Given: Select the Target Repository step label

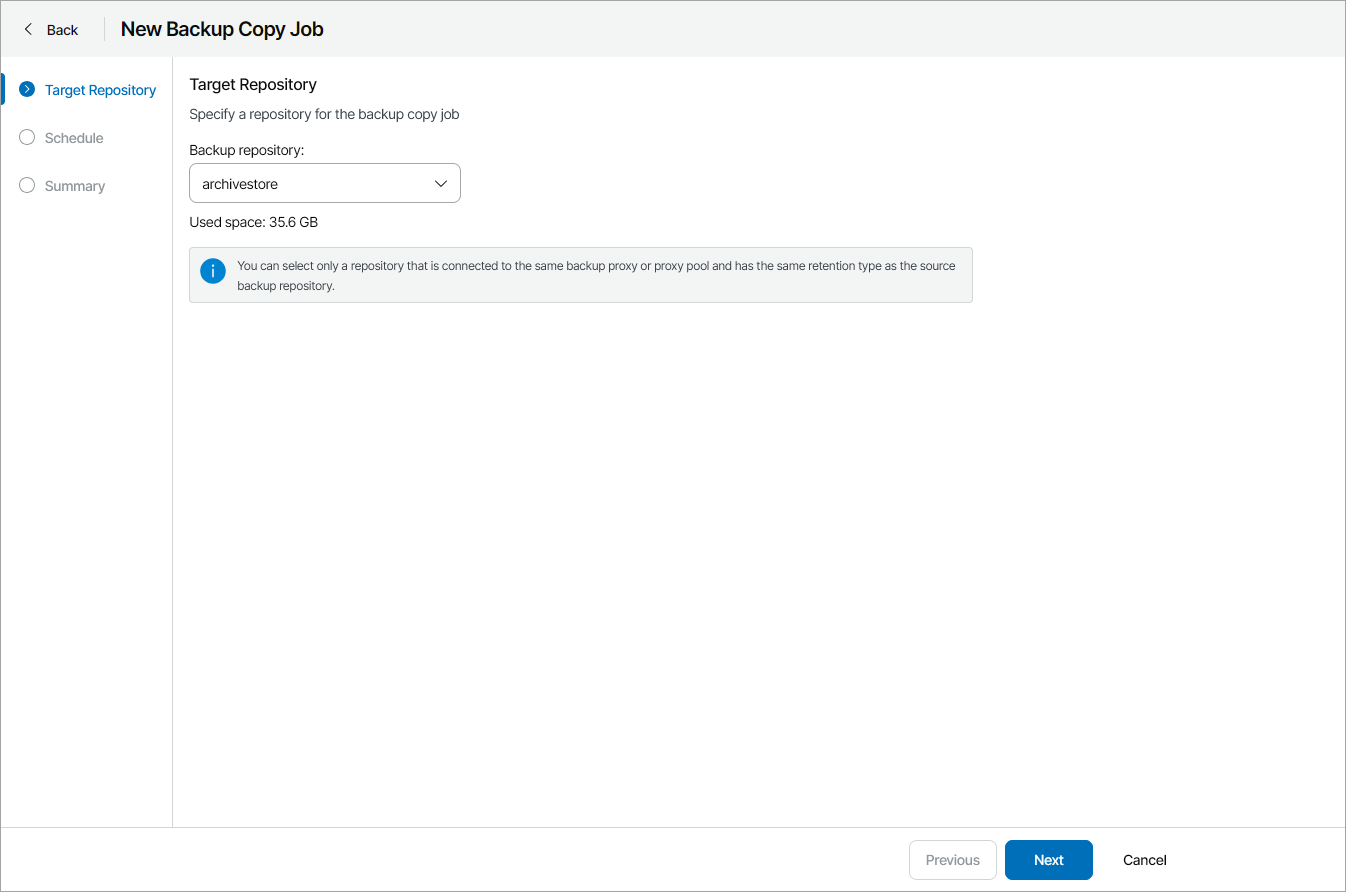Looking at the screenshot, I should (100, 90).
